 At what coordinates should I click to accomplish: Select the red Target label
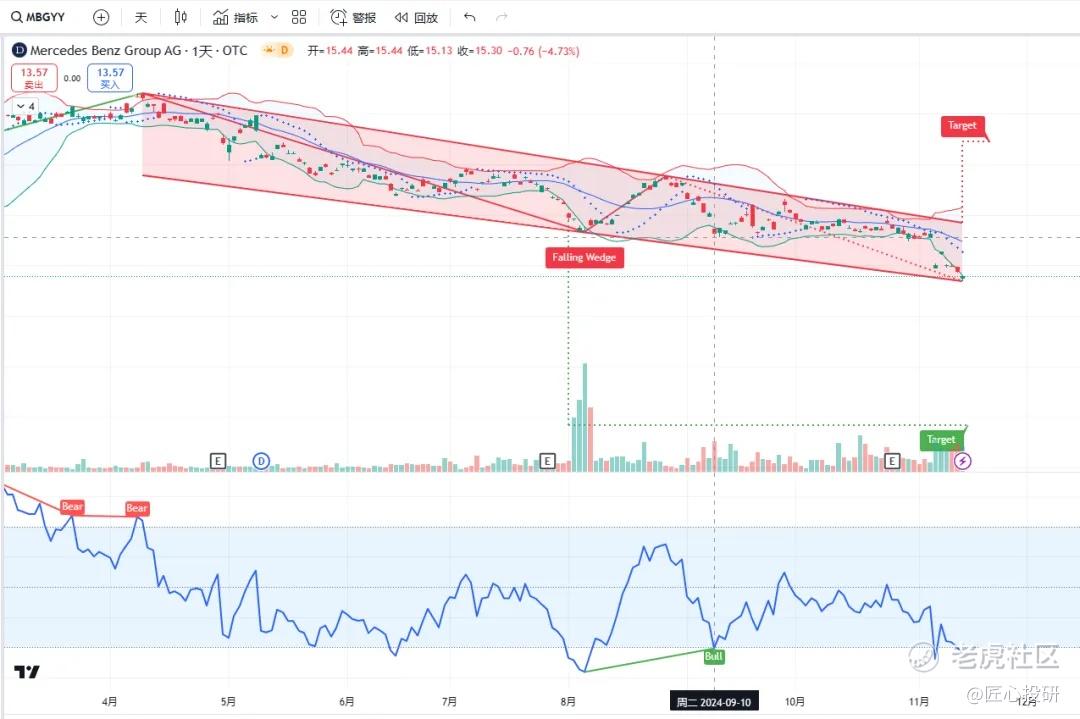pyautogui.click(x=962, y=125)
